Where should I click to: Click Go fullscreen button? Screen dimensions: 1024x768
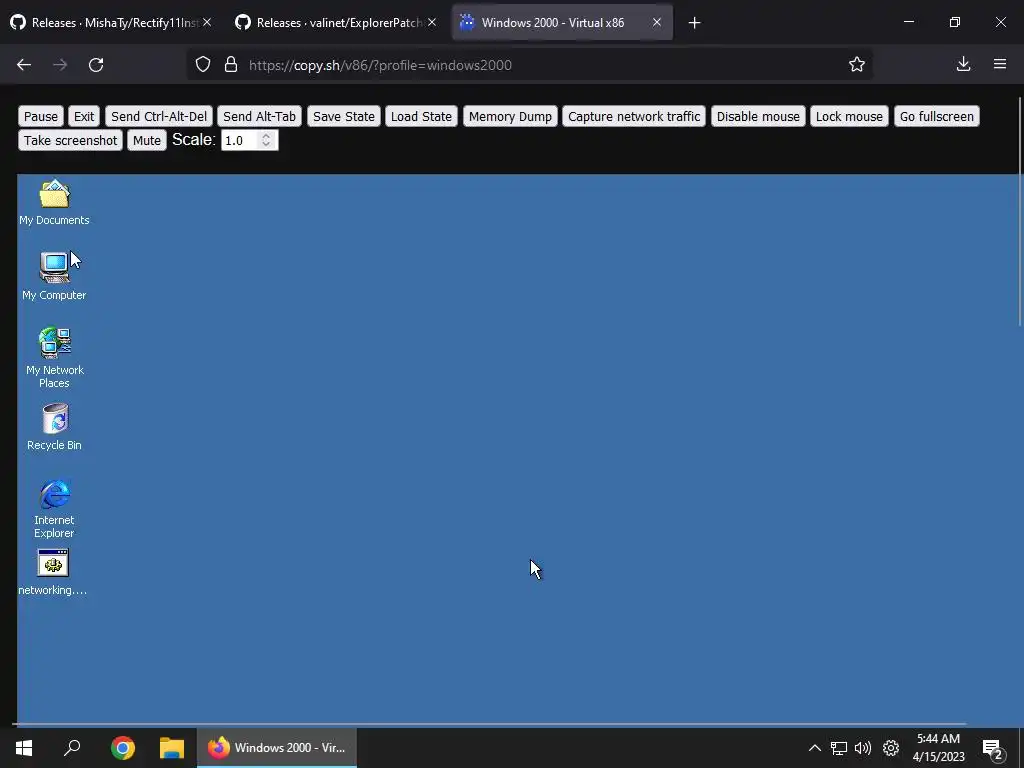point(936,116)
